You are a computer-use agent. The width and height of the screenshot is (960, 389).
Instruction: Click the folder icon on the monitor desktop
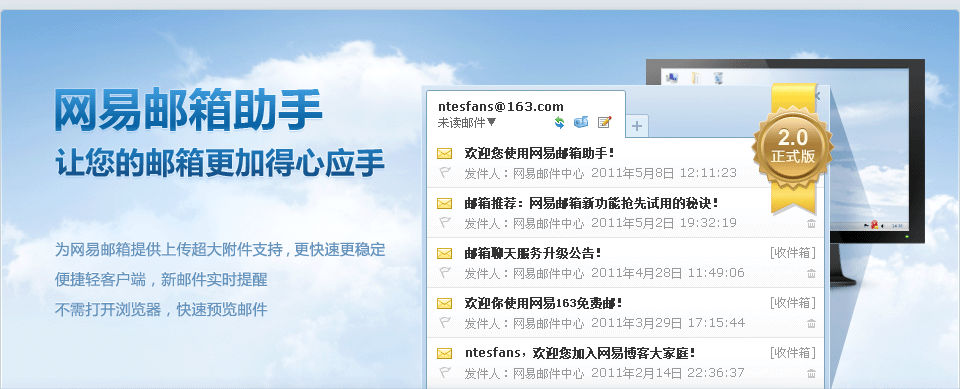click(x=695, y=78)
